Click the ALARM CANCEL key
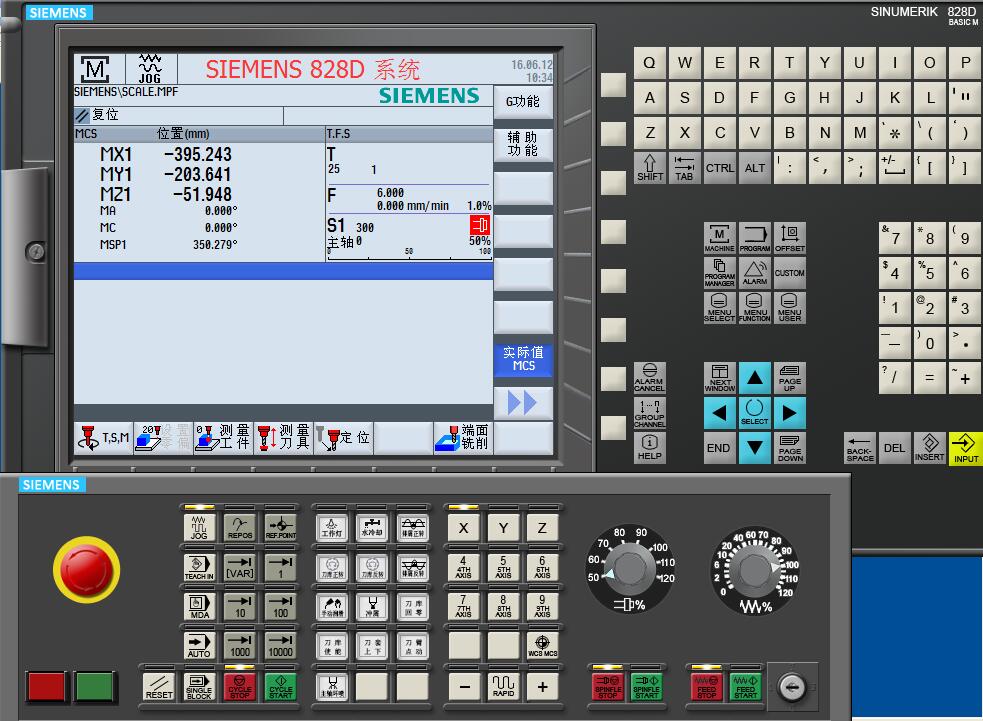This screenshot has height=721, width=983. (649, 377)
